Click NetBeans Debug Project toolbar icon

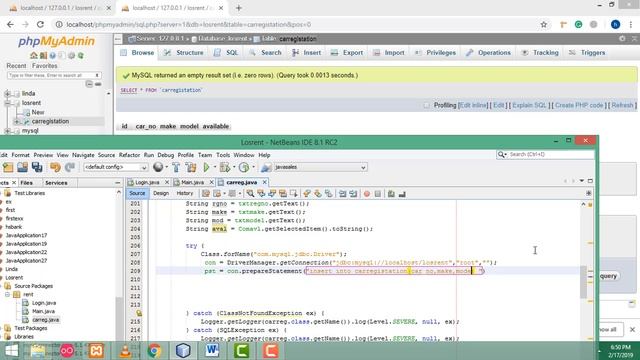224,167
